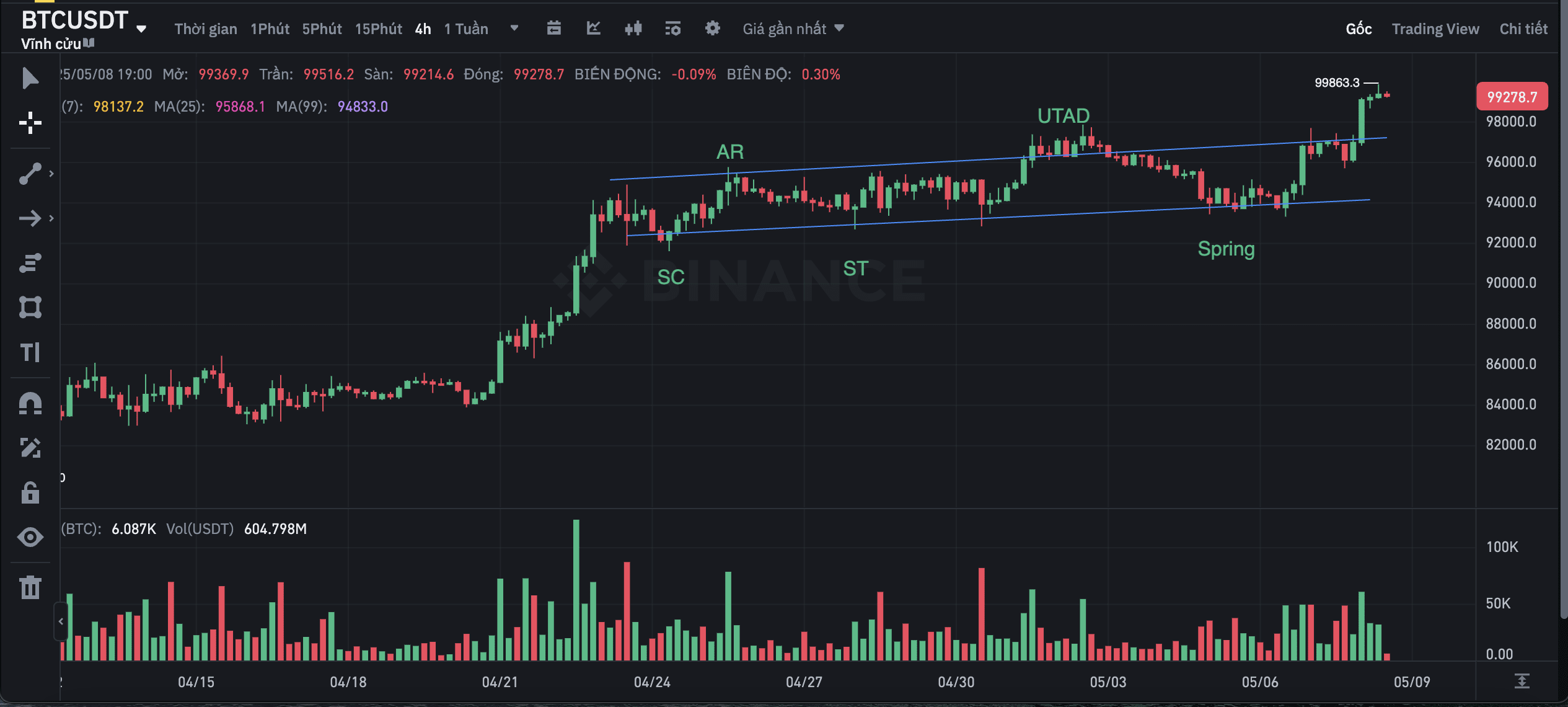Open the Giá gần nhất price dropdown

click(x=793, y=29)
